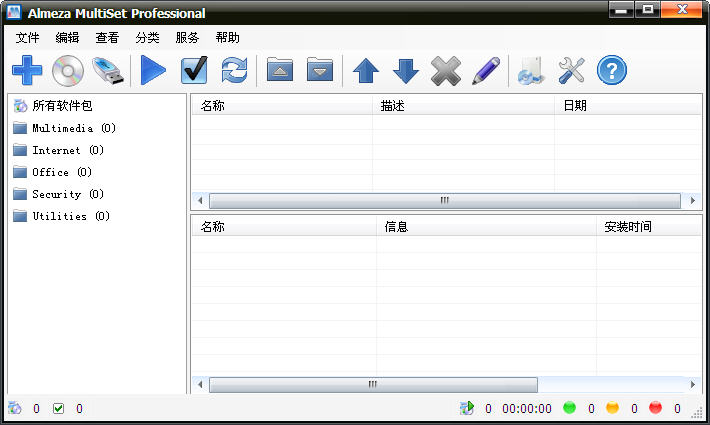This screenshot has width=710, height=425.
Task: Open the 文件 menu
Action: tap(27, 38)
